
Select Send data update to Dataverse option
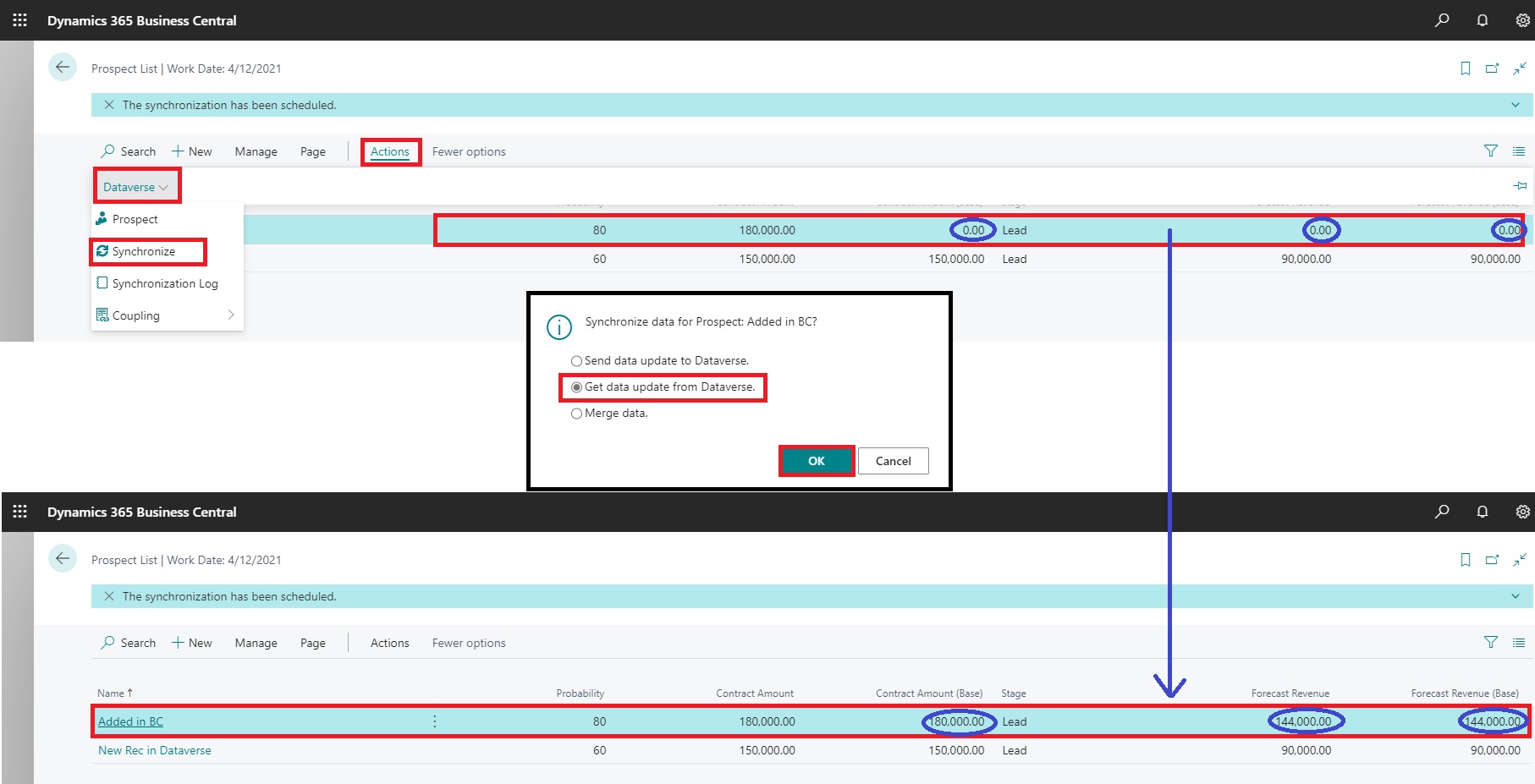point(576,361)
